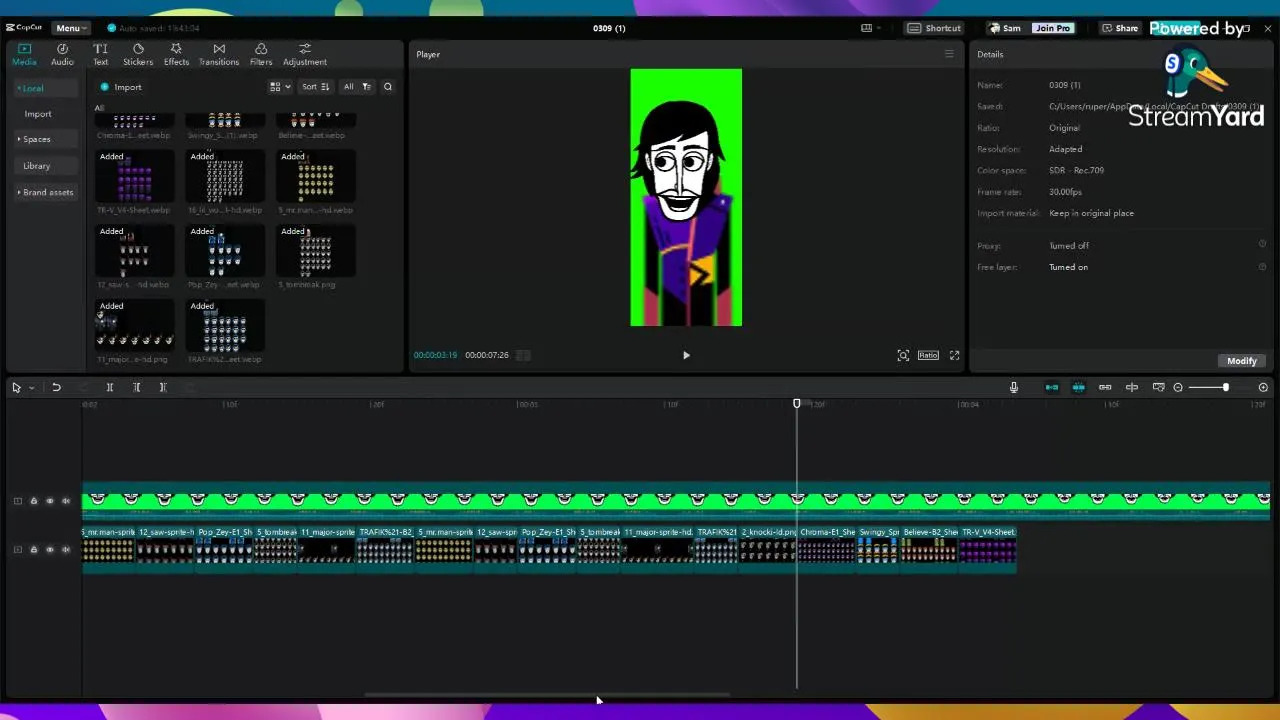Viewport: 1280px width, 720px height.
Task: Zoom out the timeline with minus icon
Action: tap(1178, 387)
